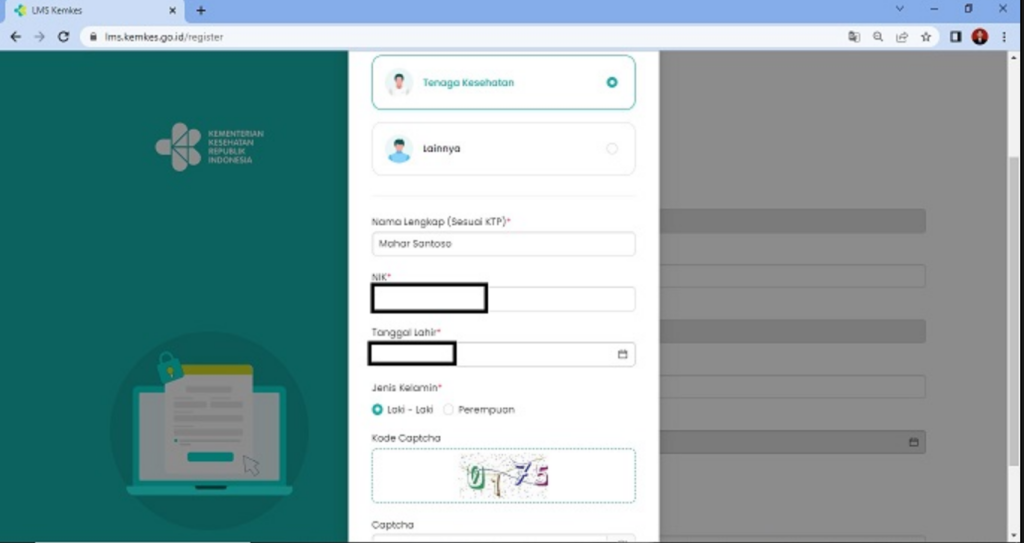
Task: Click the browser back arrow
Action: click(x=15, y=36)
